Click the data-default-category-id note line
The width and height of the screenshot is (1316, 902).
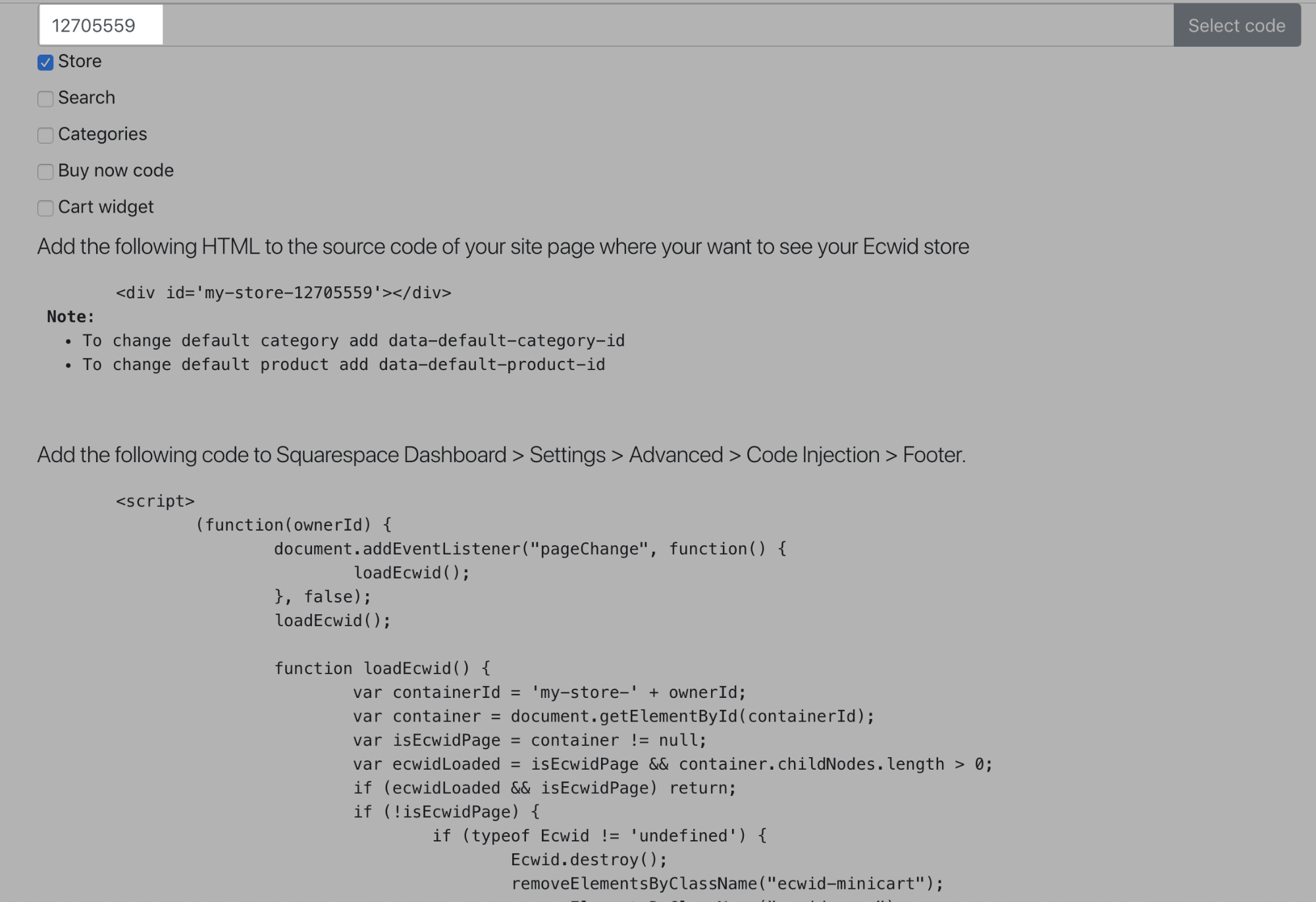(354, 340)
